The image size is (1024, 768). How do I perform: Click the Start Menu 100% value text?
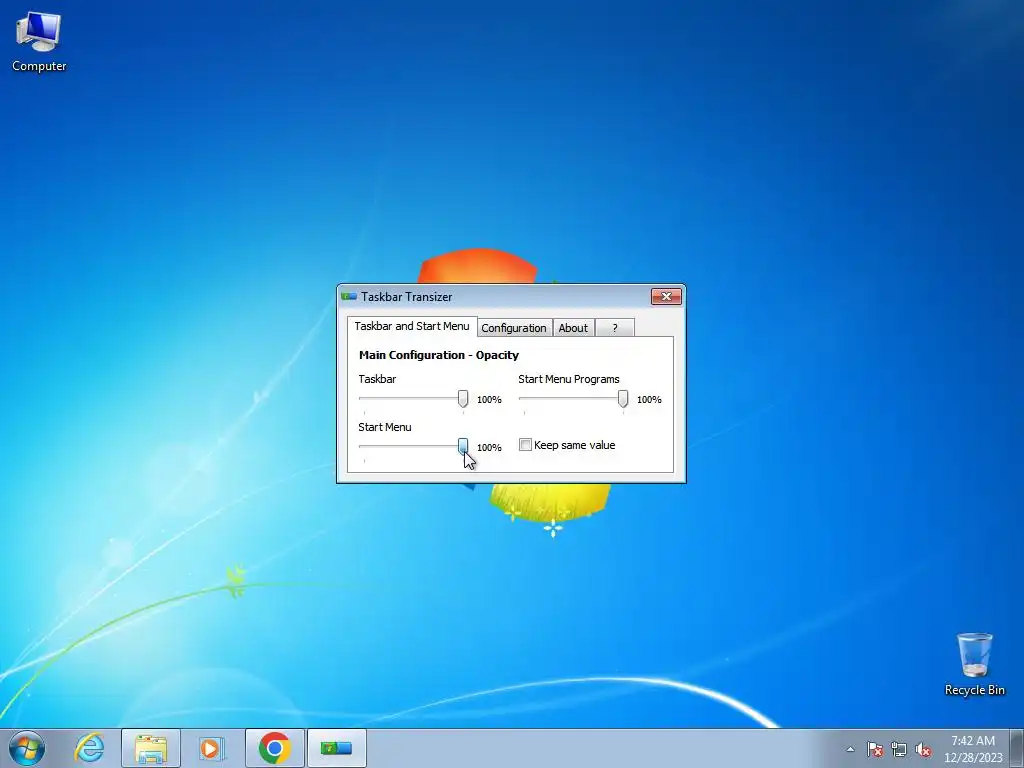coord(489,448)
